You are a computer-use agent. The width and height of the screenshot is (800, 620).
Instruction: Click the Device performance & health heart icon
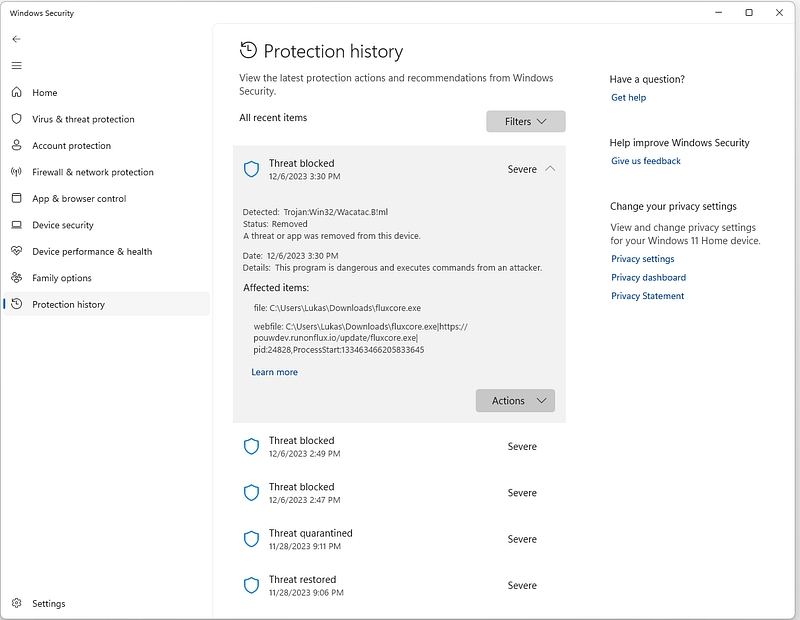(x=16, y=251)
